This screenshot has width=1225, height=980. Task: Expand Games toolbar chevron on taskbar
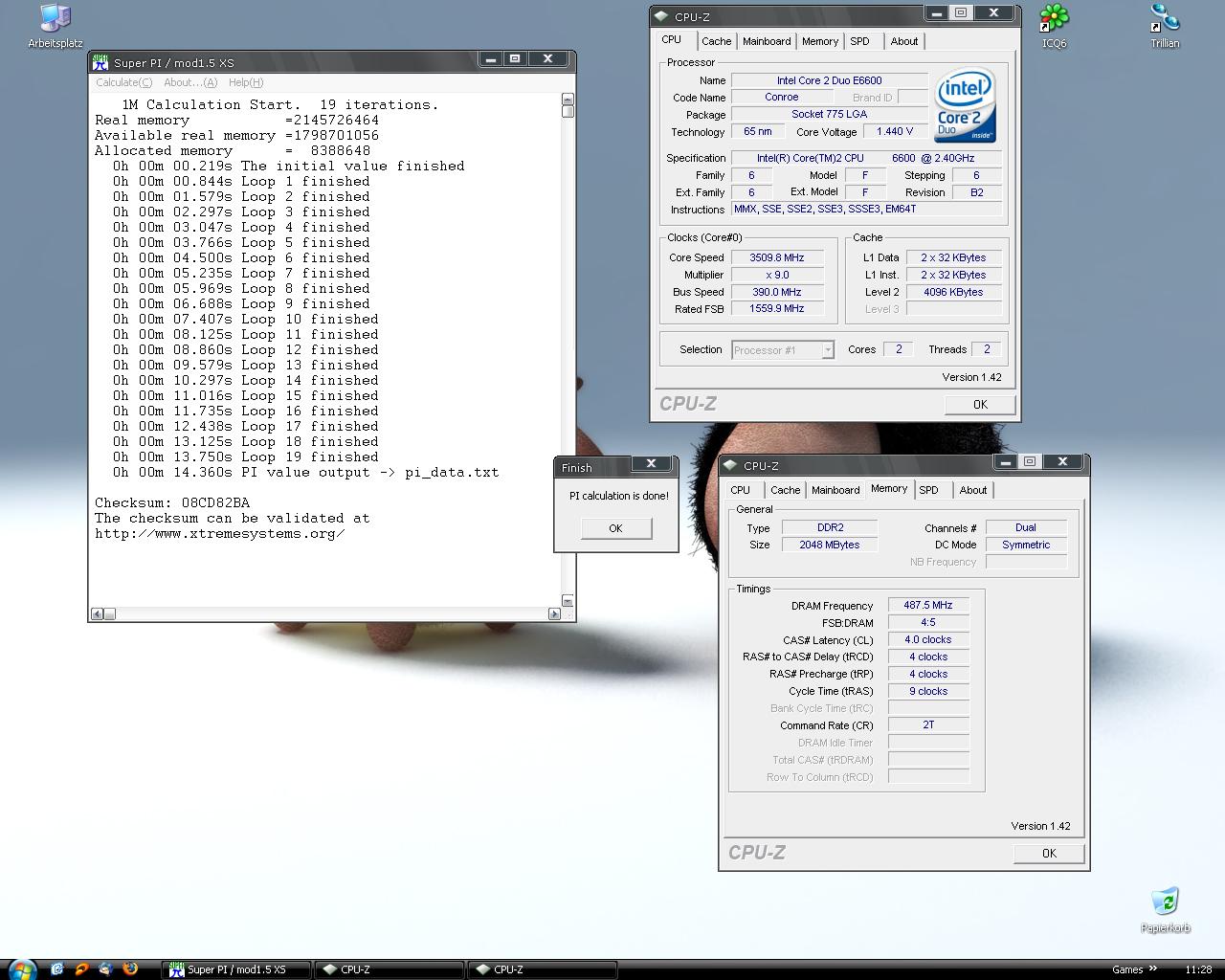coord(1152,969)
